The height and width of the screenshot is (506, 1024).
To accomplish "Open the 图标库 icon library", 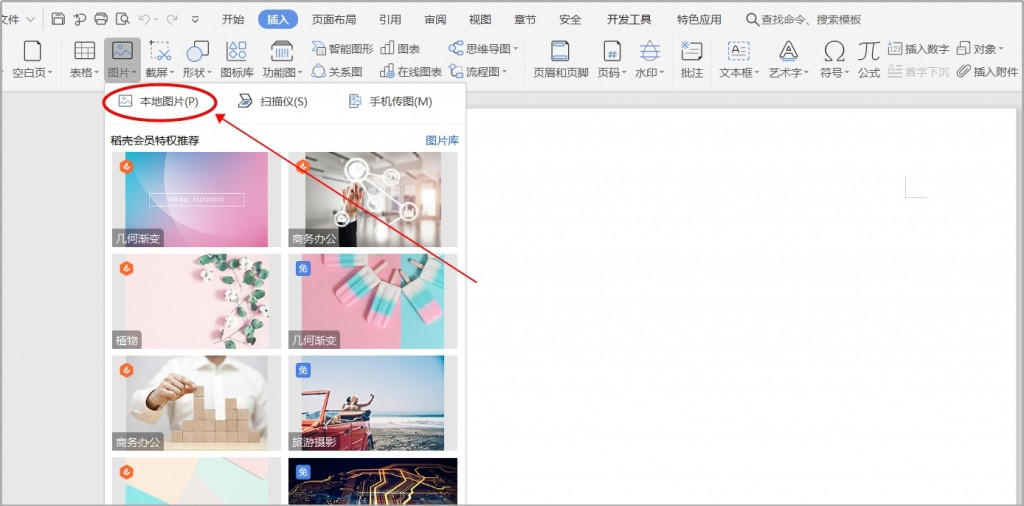I will 236,59.
